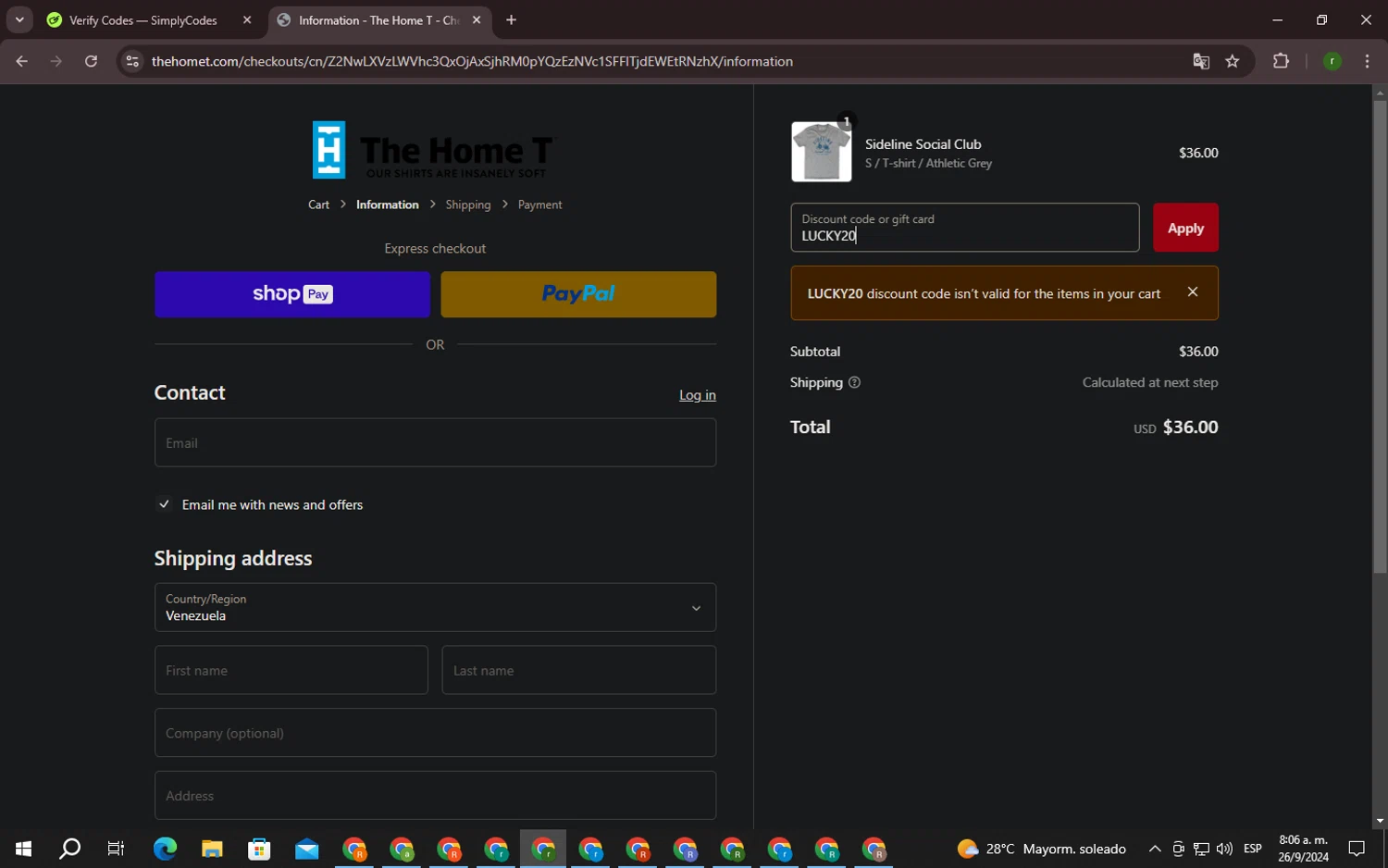This screenshot has height=868, width=1388.
Task: Click the Sideline Social Club product name
Action: pos(923,144)
